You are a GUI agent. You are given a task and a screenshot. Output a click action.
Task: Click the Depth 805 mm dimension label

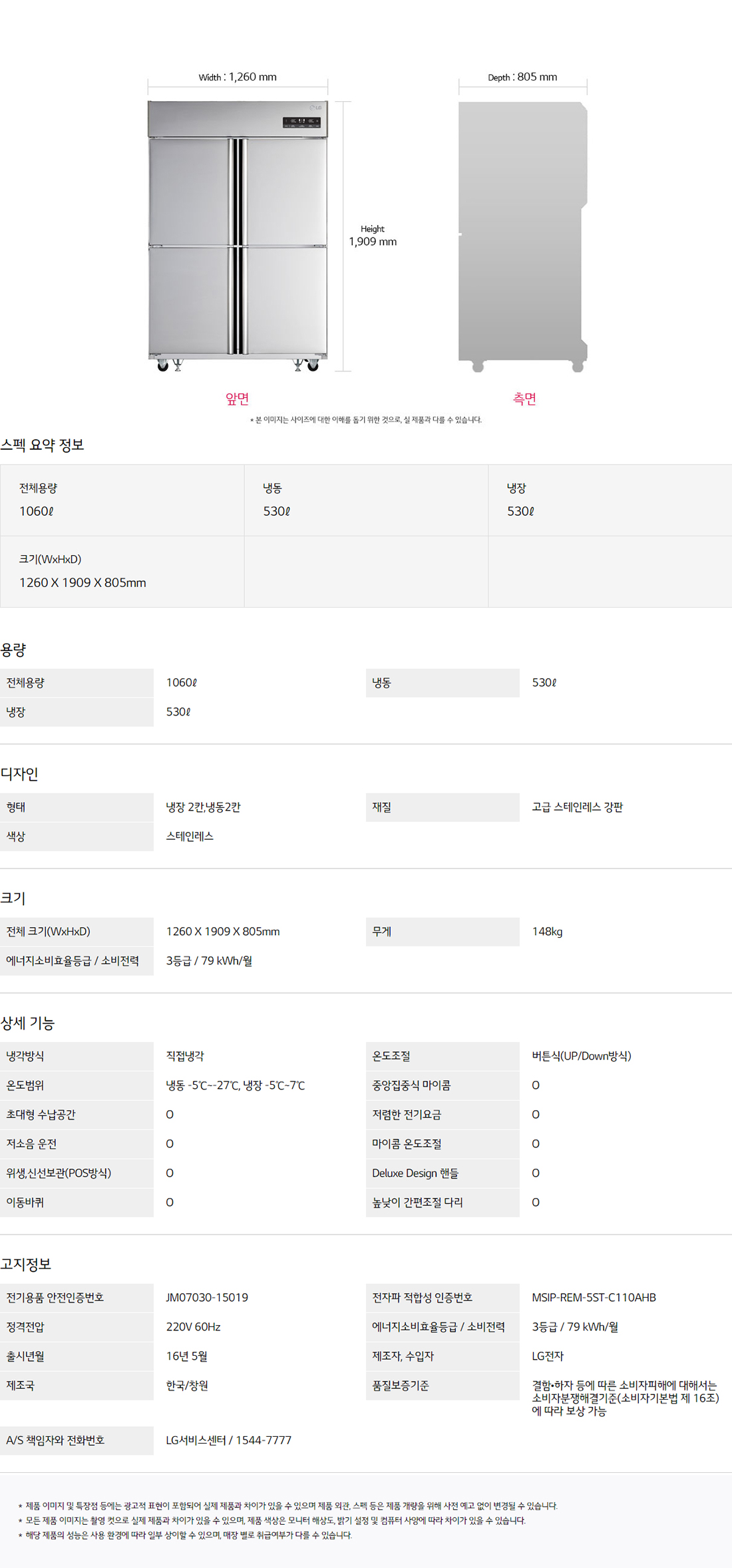pyautogui.click(x=522, y=77)
